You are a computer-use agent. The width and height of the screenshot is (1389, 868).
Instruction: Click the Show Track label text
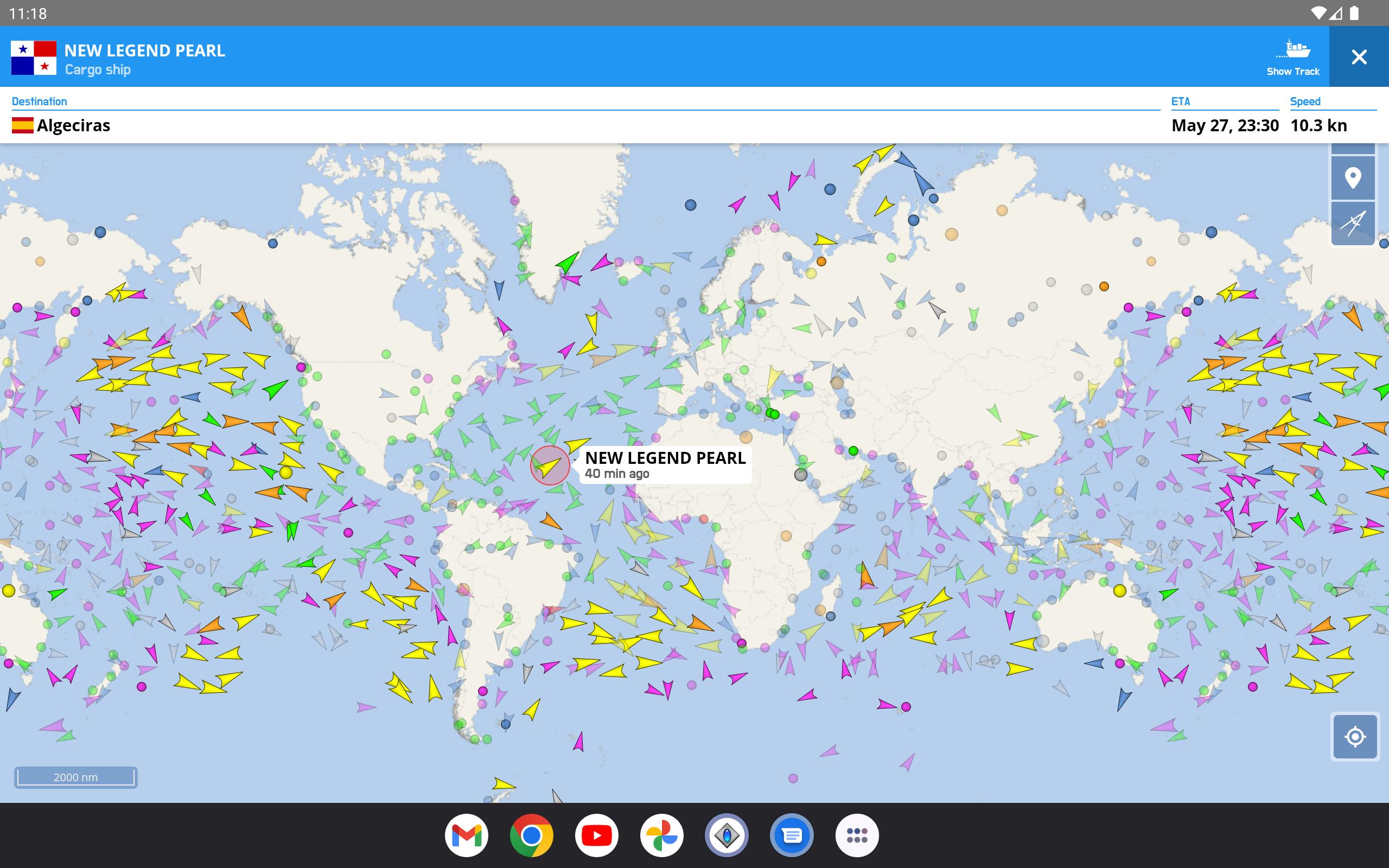[1293, 71]
